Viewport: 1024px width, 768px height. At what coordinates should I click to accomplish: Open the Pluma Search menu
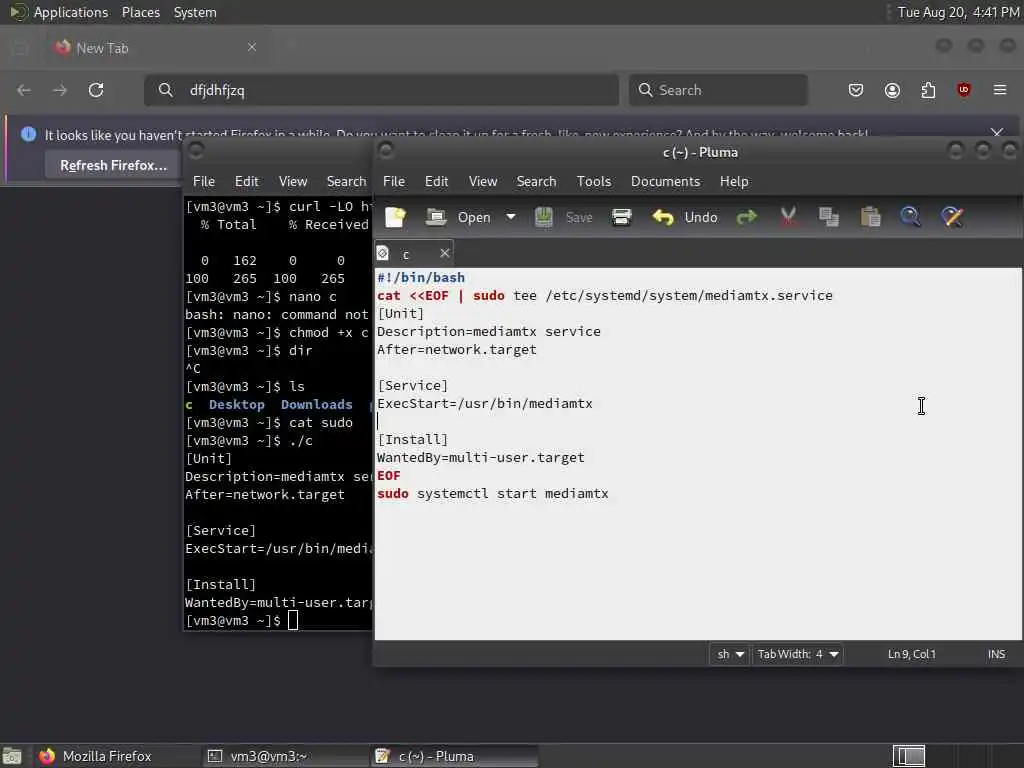[536, 182]
